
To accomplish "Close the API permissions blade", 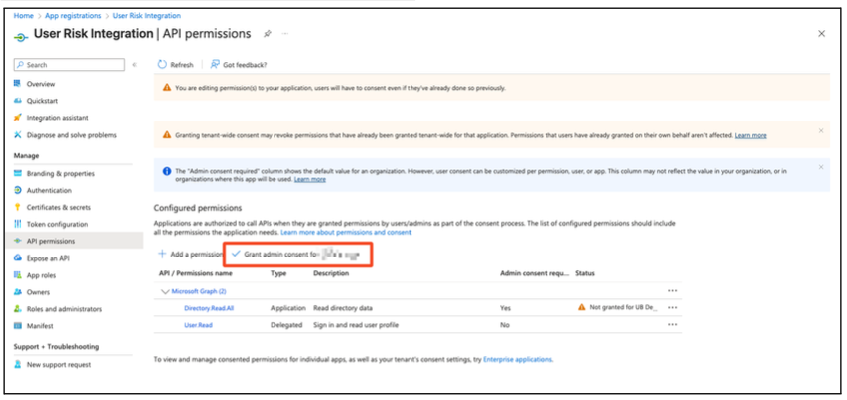I will pyautogui.click(x=821, y=34).
